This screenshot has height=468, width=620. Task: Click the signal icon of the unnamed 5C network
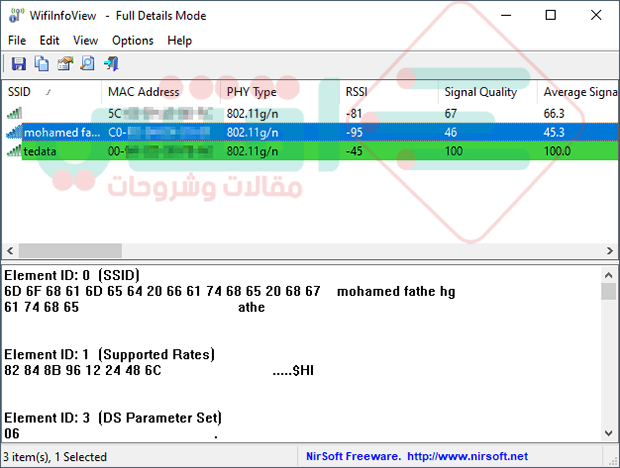pos(15,113)
